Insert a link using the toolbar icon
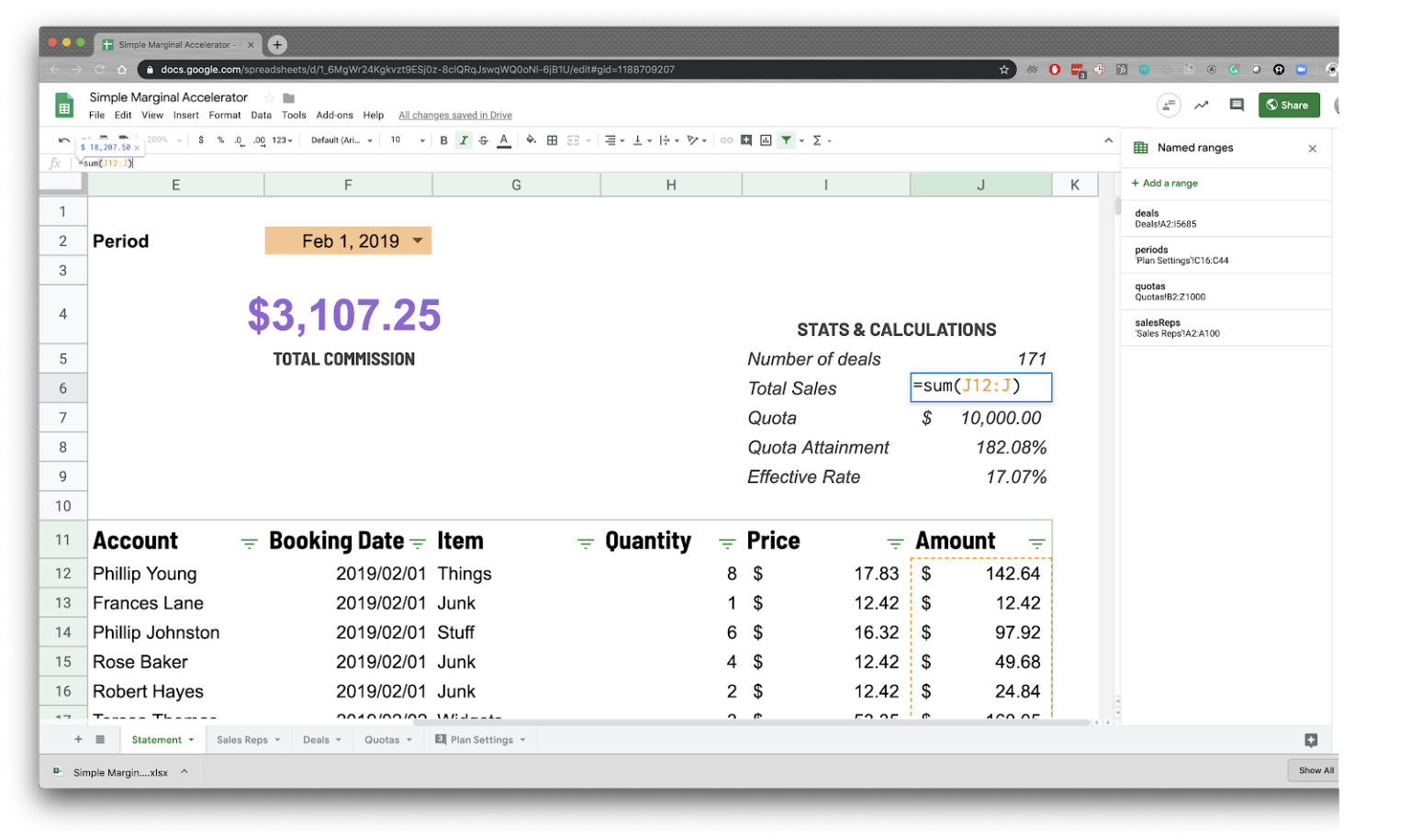Image resolution: width=1410 pixels, height=840 pixels. pos(728,140)
